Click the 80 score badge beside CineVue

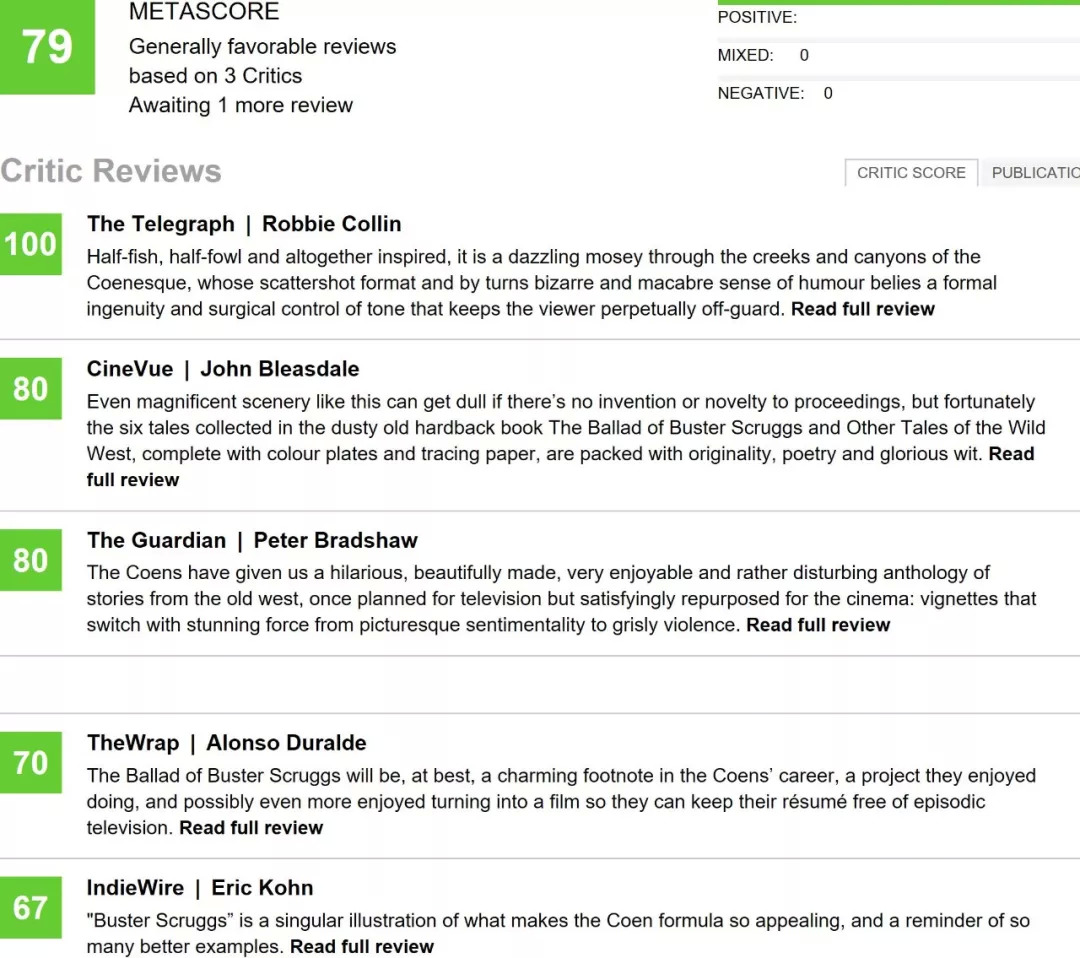[30, 388]
